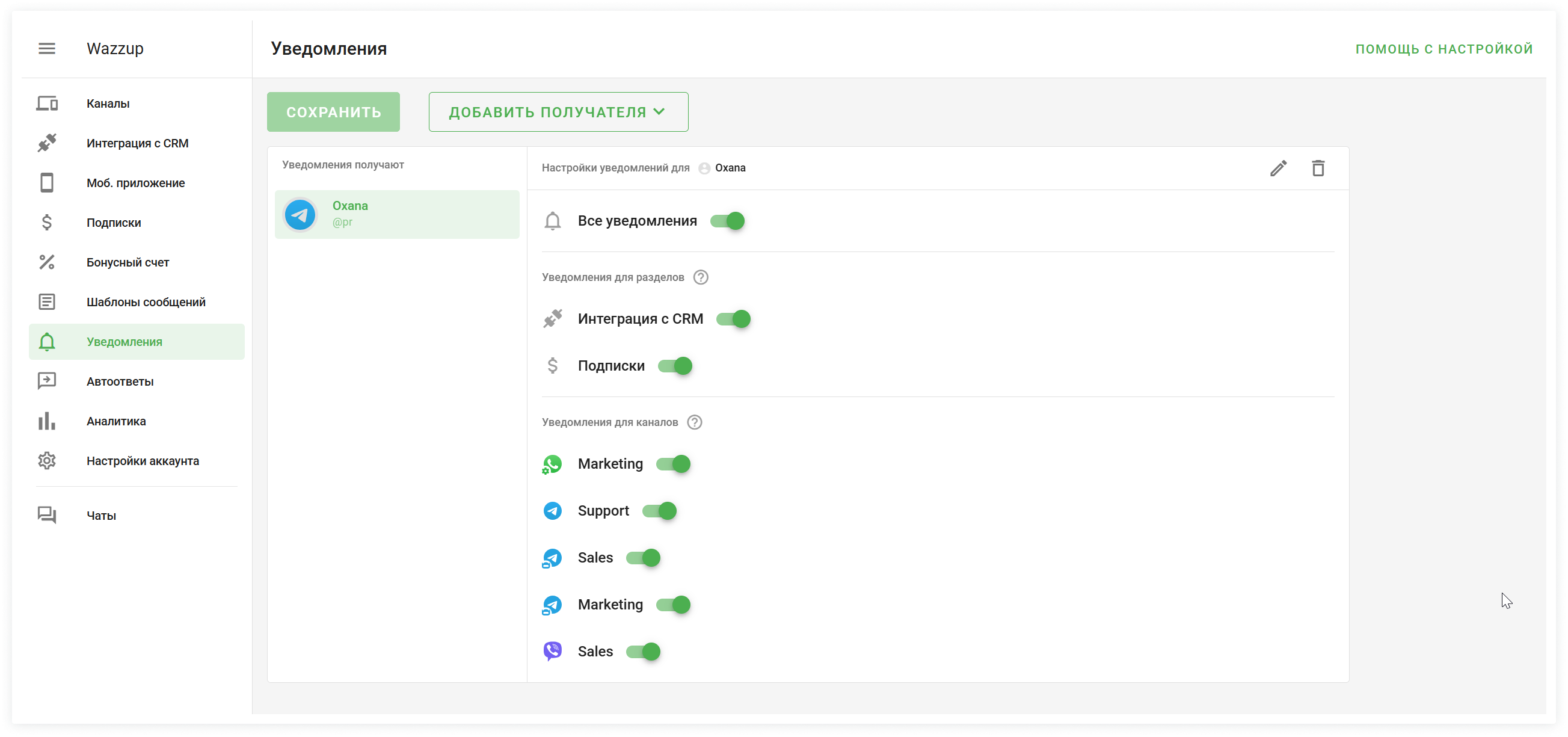Go to Чаты in sidebar
Screen dimensions: 1568x737
click(137, 515)
